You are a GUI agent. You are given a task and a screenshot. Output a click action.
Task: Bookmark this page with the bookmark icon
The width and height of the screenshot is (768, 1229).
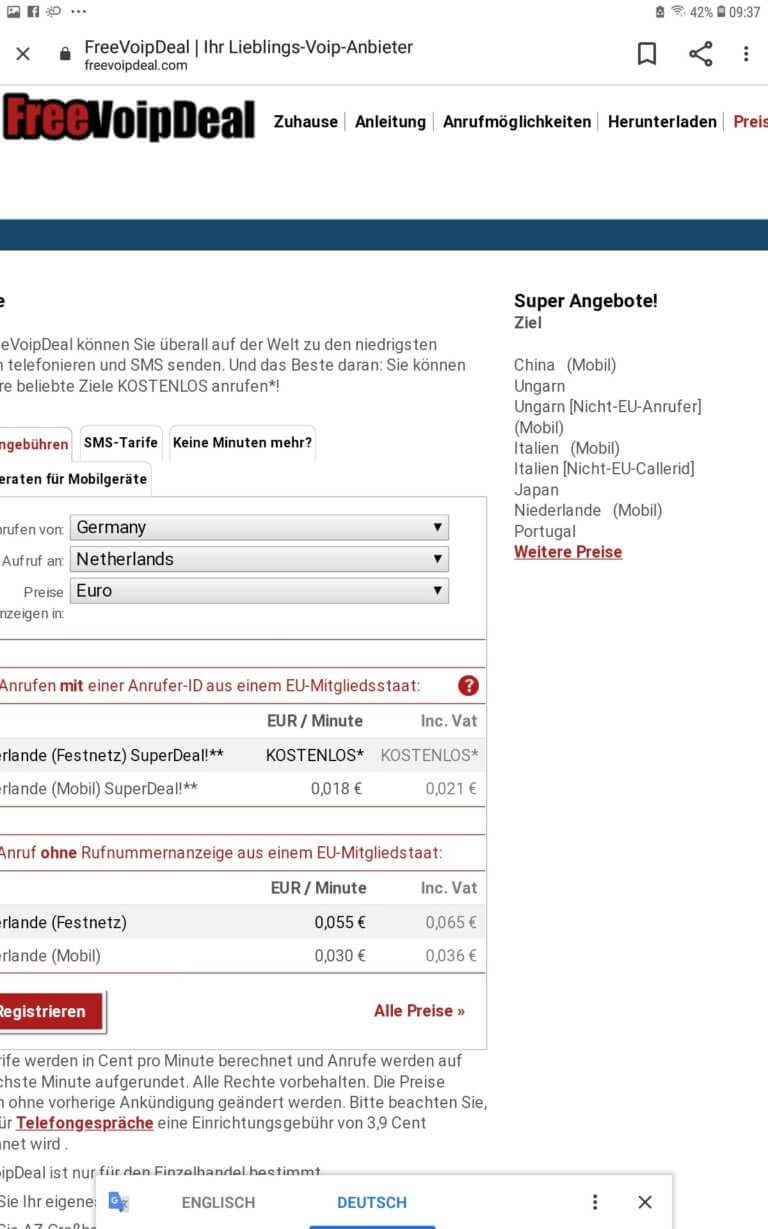[x=647, y=54]
